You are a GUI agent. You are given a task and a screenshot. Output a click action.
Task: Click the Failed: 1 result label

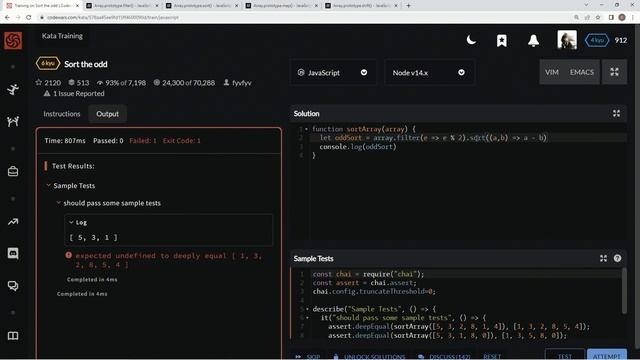coord(143,140)
